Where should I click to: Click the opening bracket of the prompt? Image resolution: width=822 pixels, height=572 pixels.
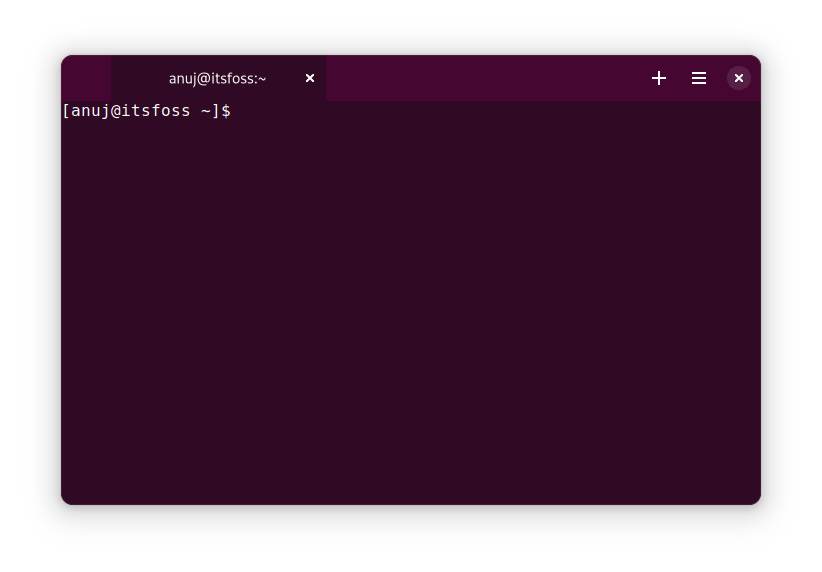point(66,111)
